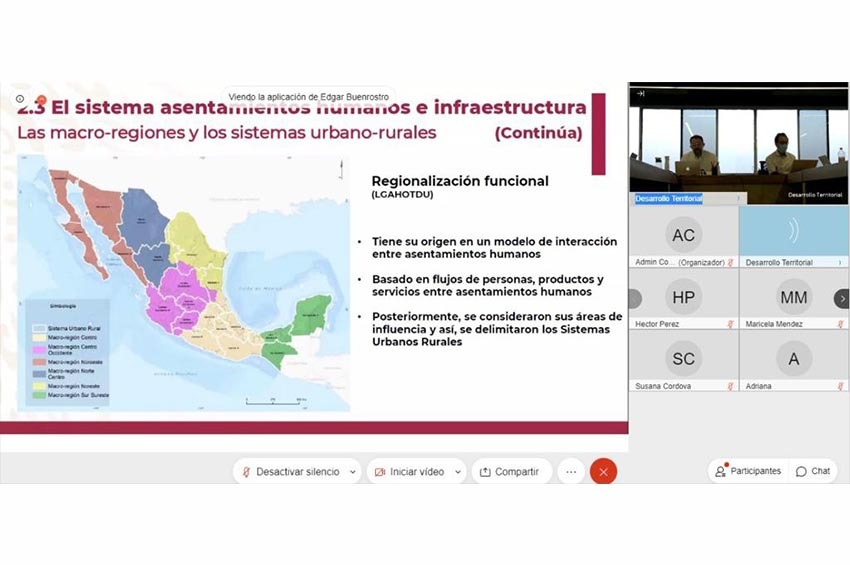The image size is (850, 565).
Task: Click the highlighted Desarrollo Territorial name label
Action: pos(669,199)
